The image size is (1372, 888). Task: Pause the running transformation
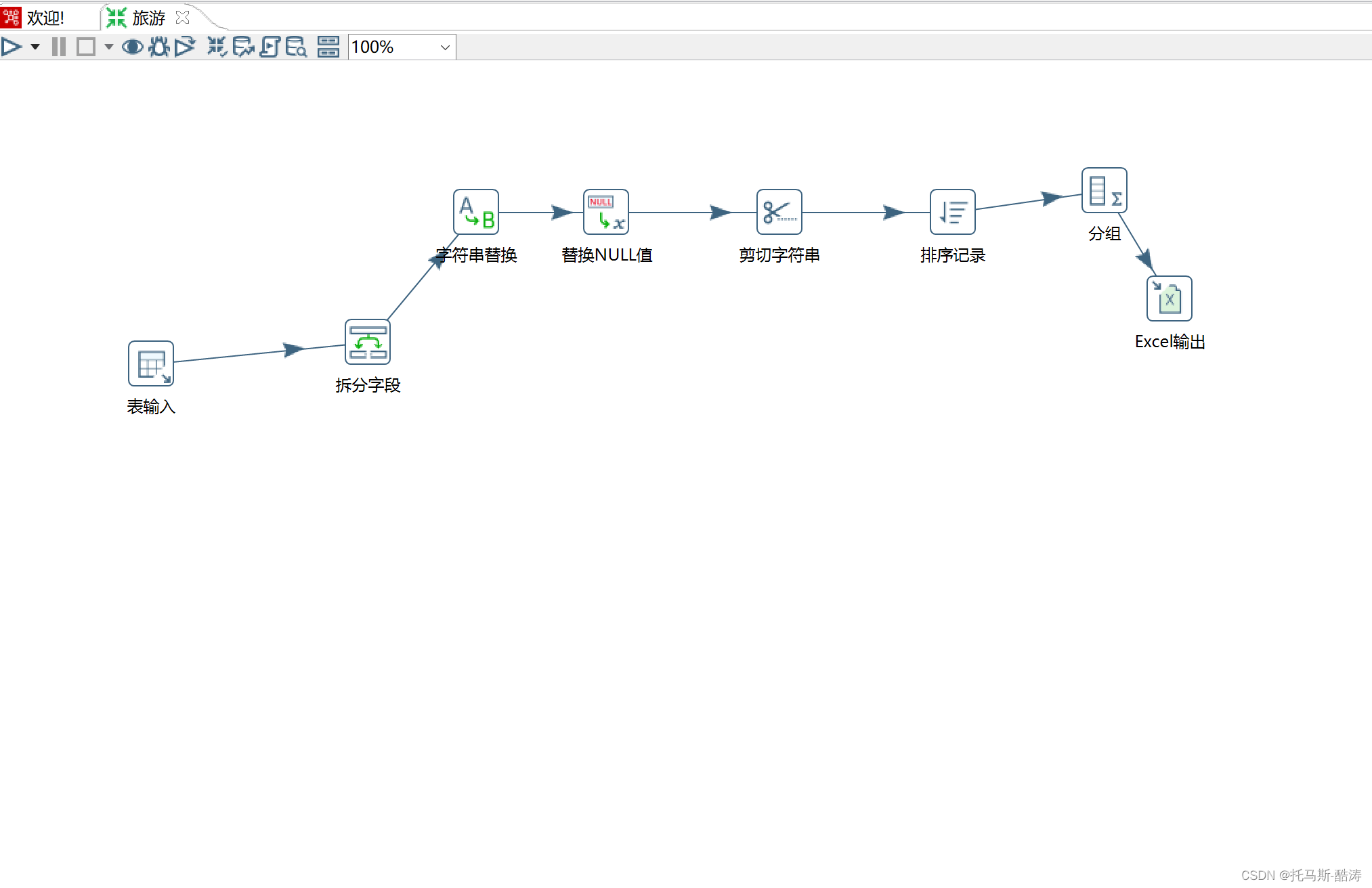pos(59,47)
